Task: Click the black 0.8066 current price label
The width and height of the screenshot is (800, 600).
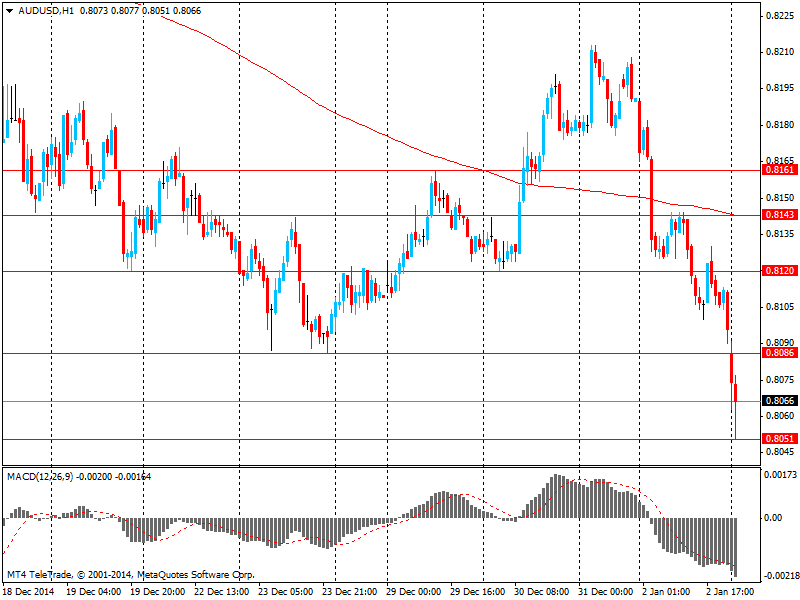Action: [x=779, y=401]
